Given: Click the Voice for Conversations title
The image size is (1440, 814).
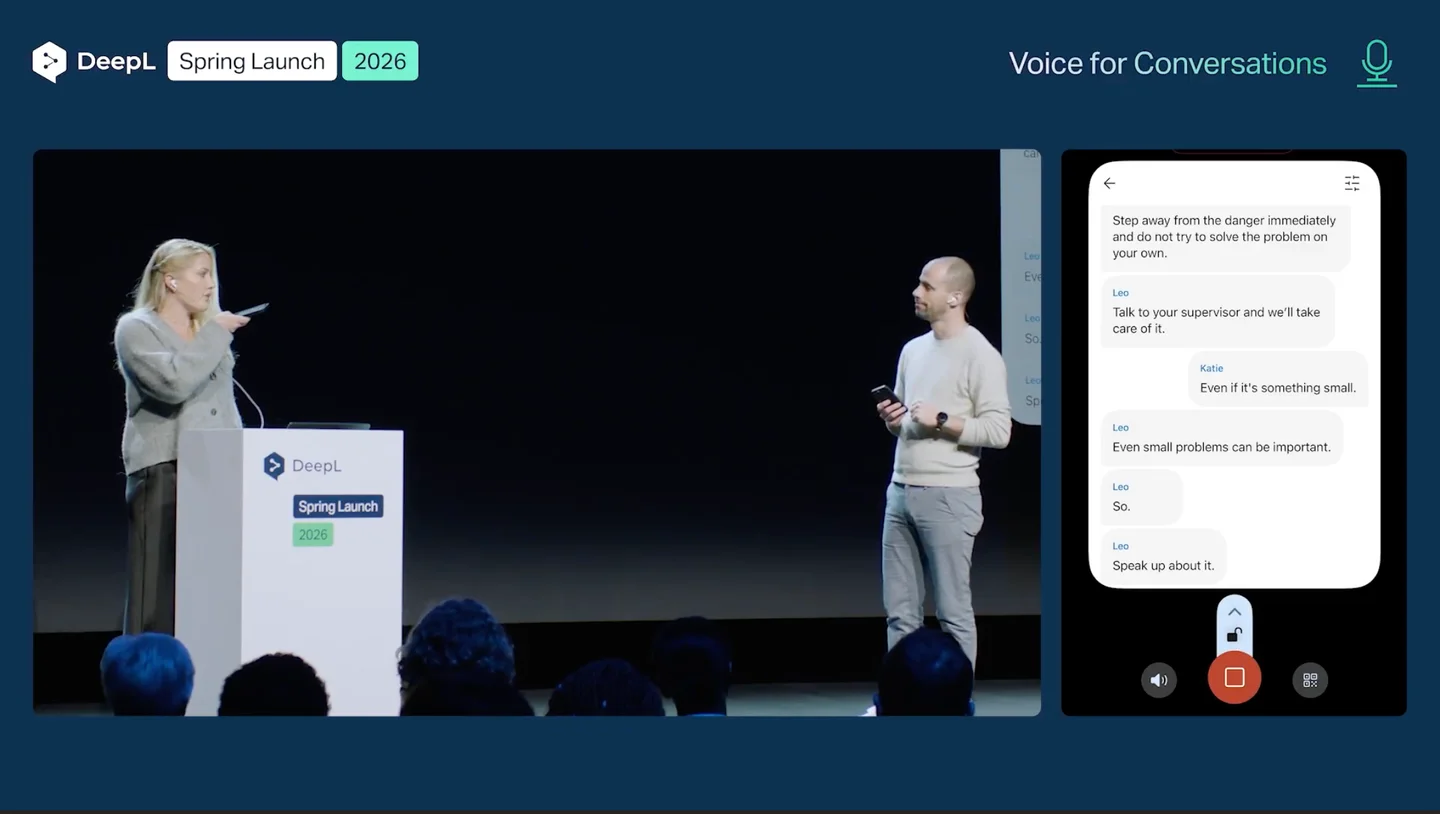Looking at the screenshot, I should pyautogui.click(x=1167, y=62).
